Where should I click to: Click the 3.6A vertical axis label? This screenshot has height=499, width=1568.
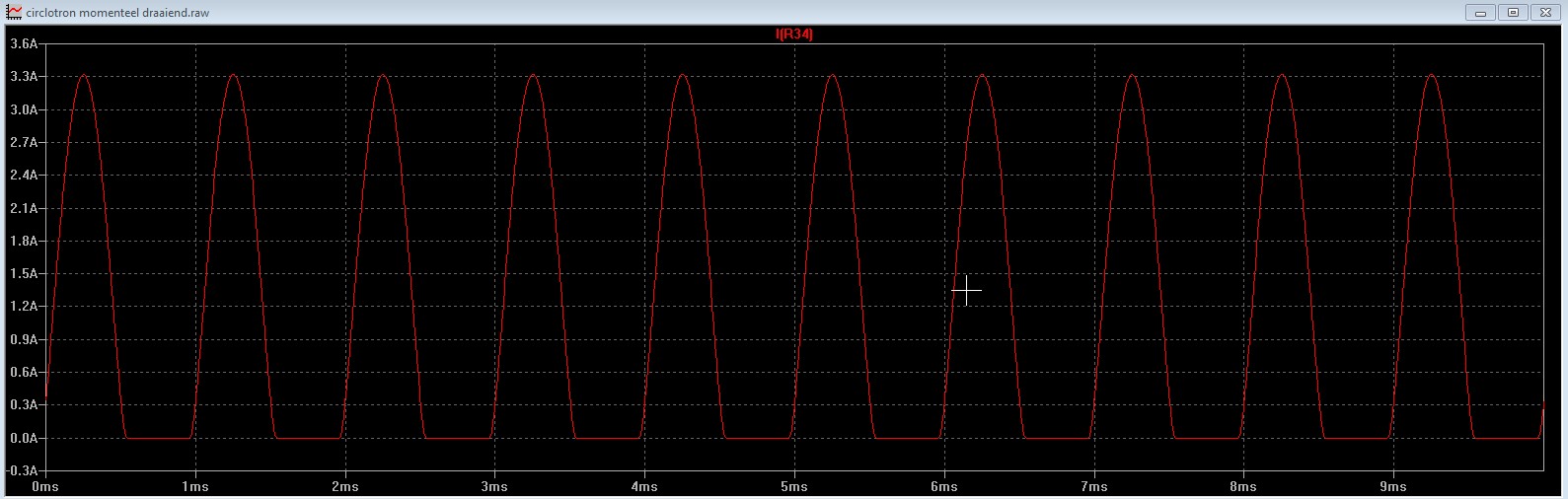point(24,44)
